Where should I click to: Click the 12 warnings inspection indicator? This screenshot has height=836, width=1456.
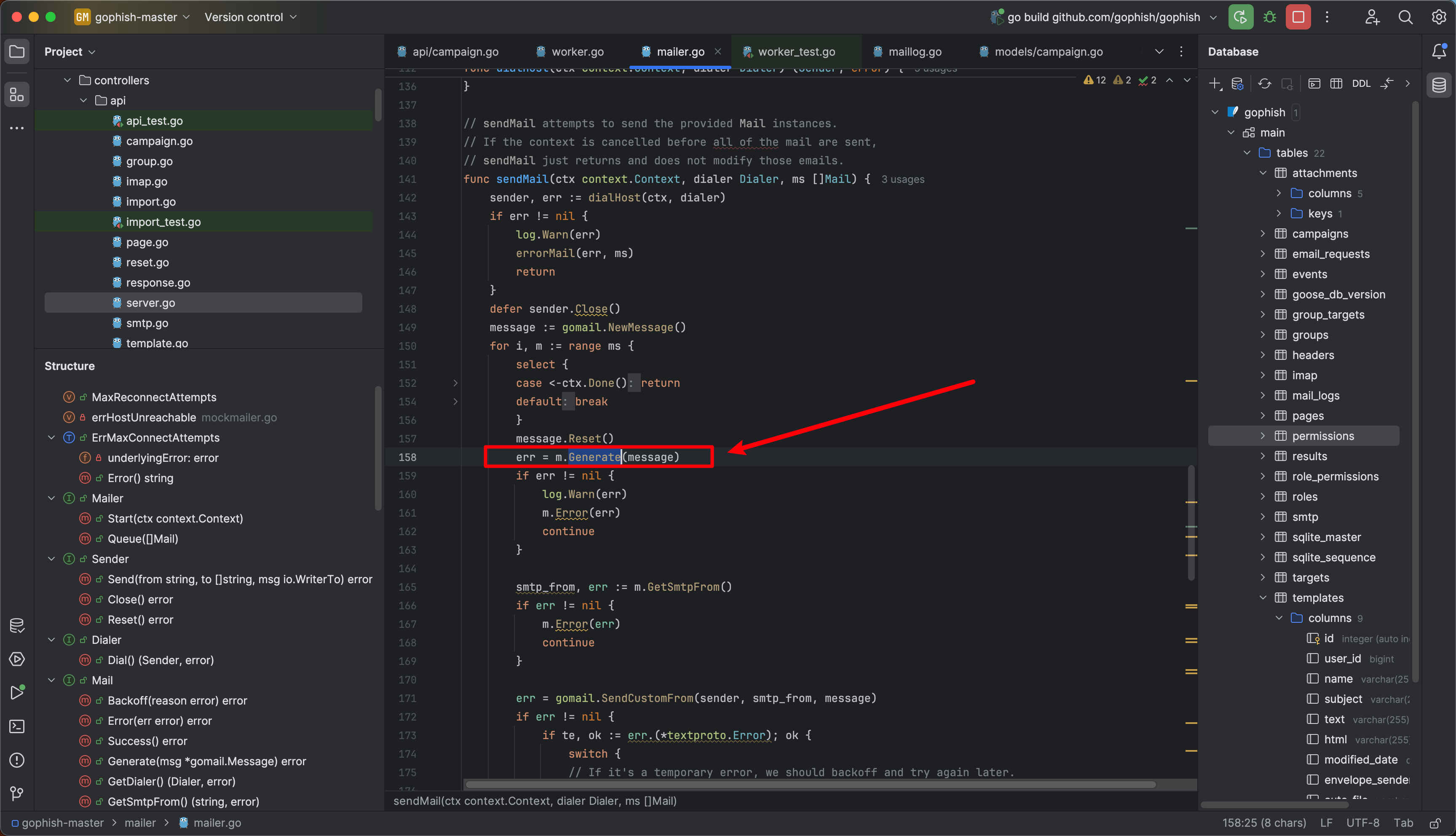(1095, 80)
